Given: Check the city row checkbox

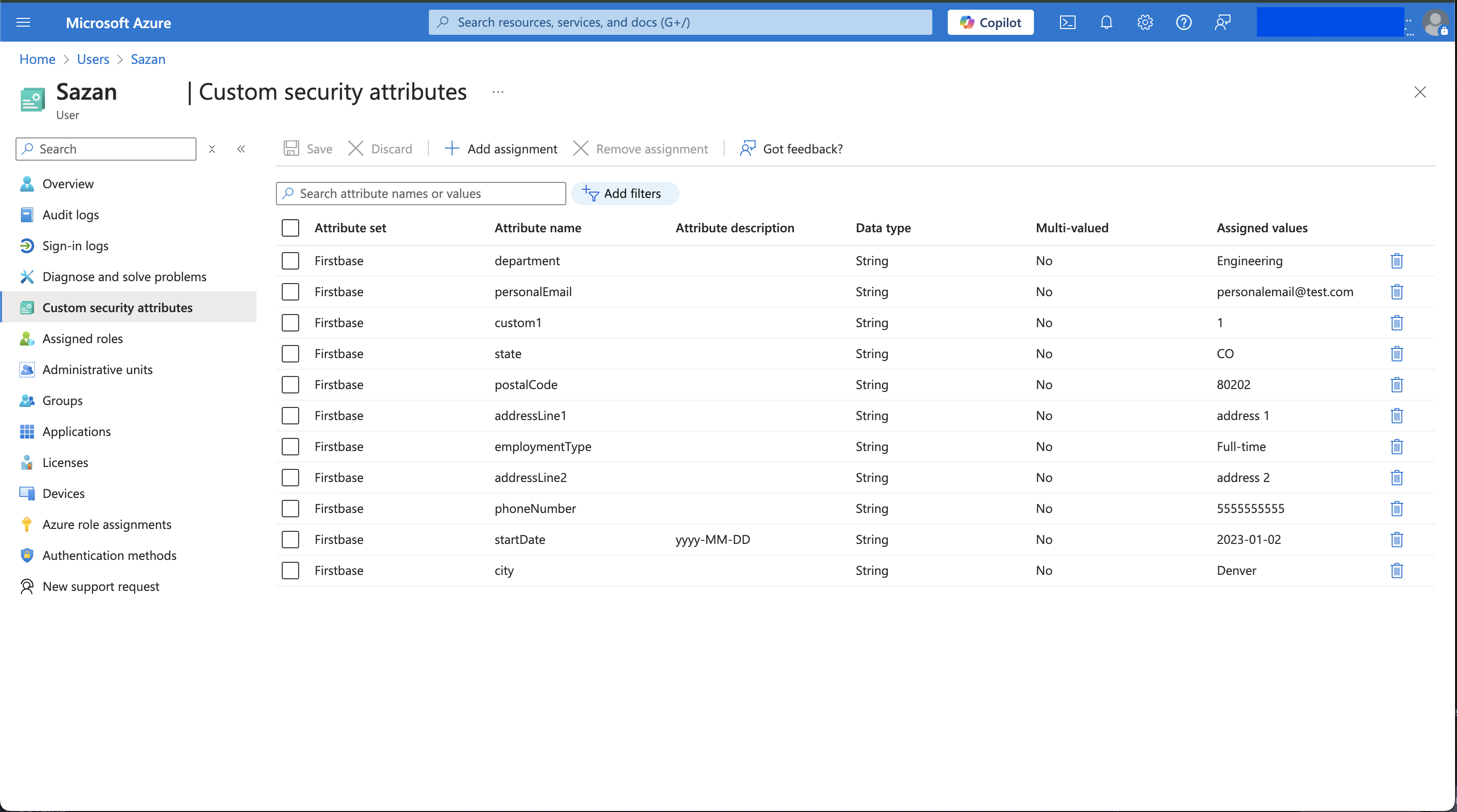Looking at the screenshot, I should [x=290, y=571].
